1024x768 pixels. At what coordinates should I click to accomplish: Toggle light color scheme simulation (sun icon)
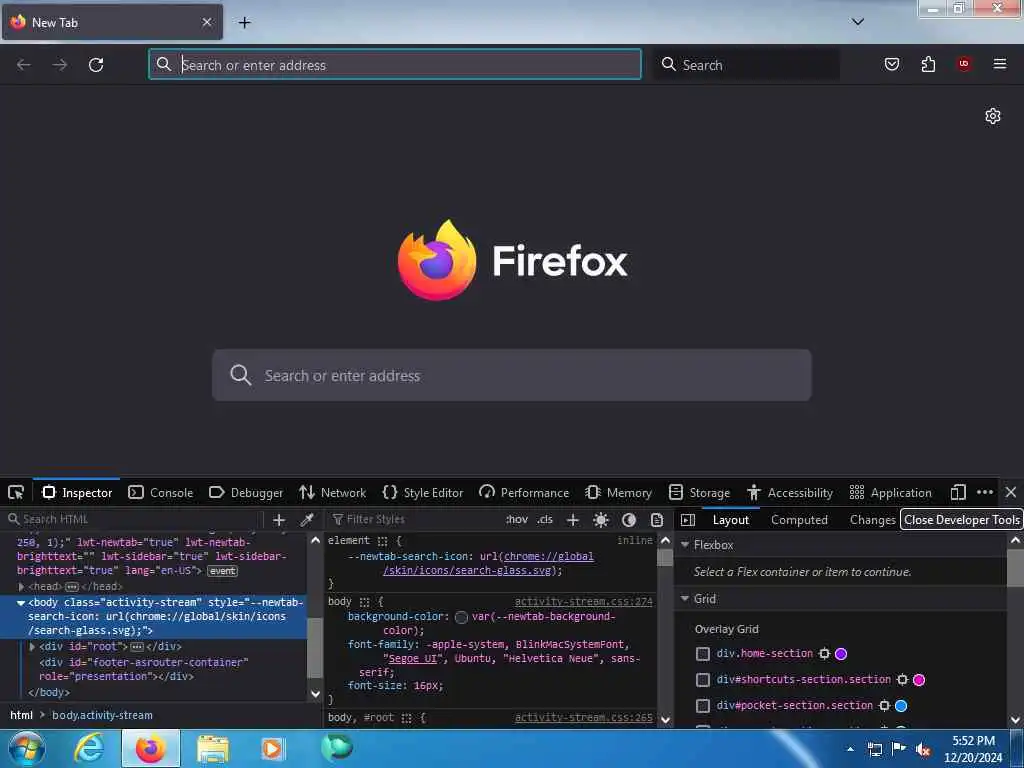[601, 520]
